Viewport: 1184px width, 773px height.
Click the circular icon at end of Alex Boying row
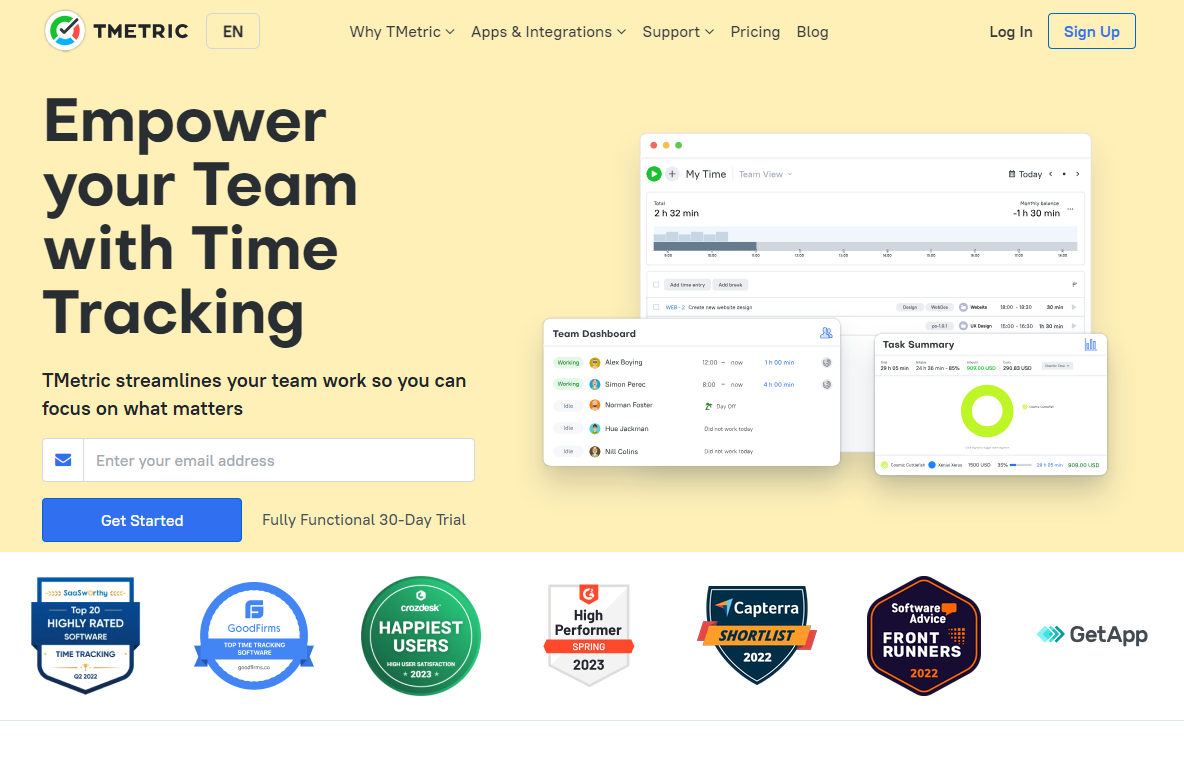[827, 362]
